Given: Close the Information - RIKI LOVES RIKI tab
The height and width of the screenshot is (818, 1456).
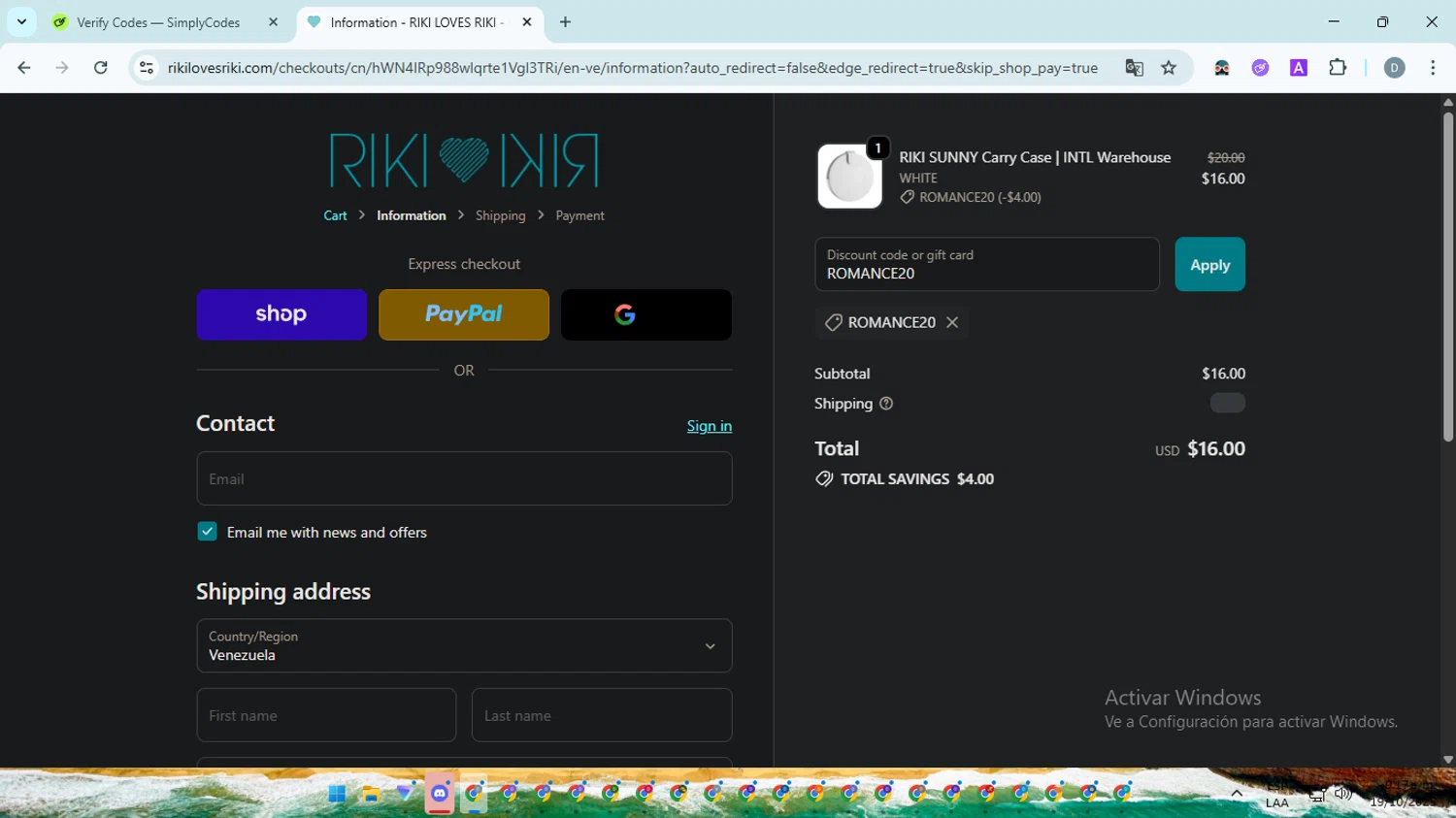Looking at the screenshot, I should pyautogui.click(x=527, y=22).
